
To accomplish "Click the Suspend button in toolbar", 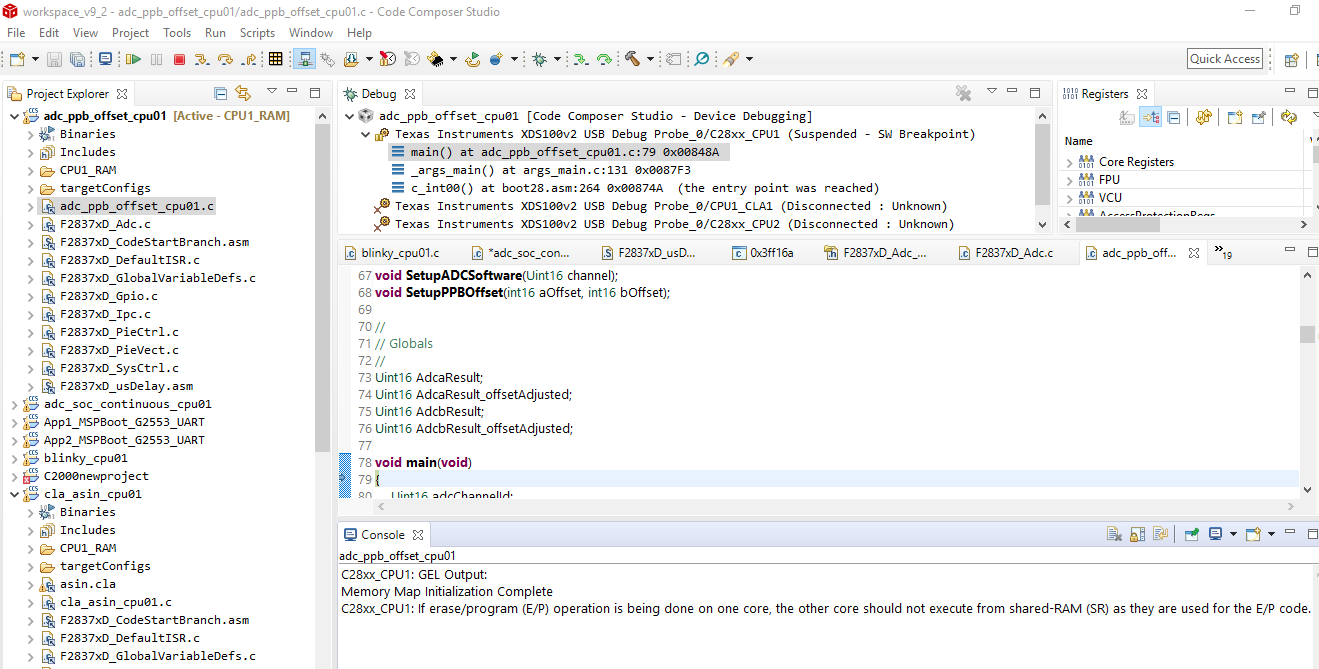I will tap(156, 59).
